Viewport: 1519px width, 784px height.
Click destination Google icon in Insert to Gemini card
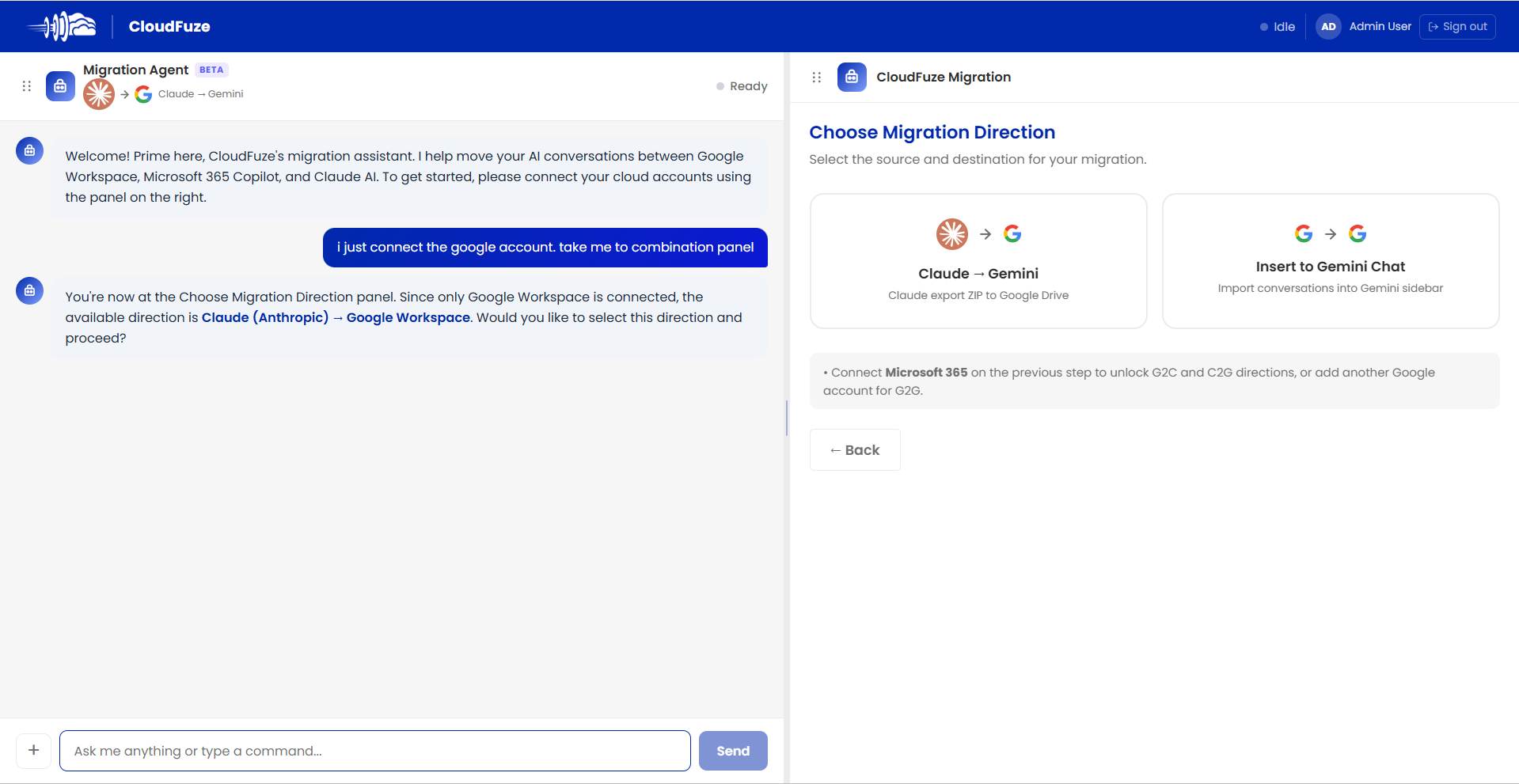click(1358, 233)
